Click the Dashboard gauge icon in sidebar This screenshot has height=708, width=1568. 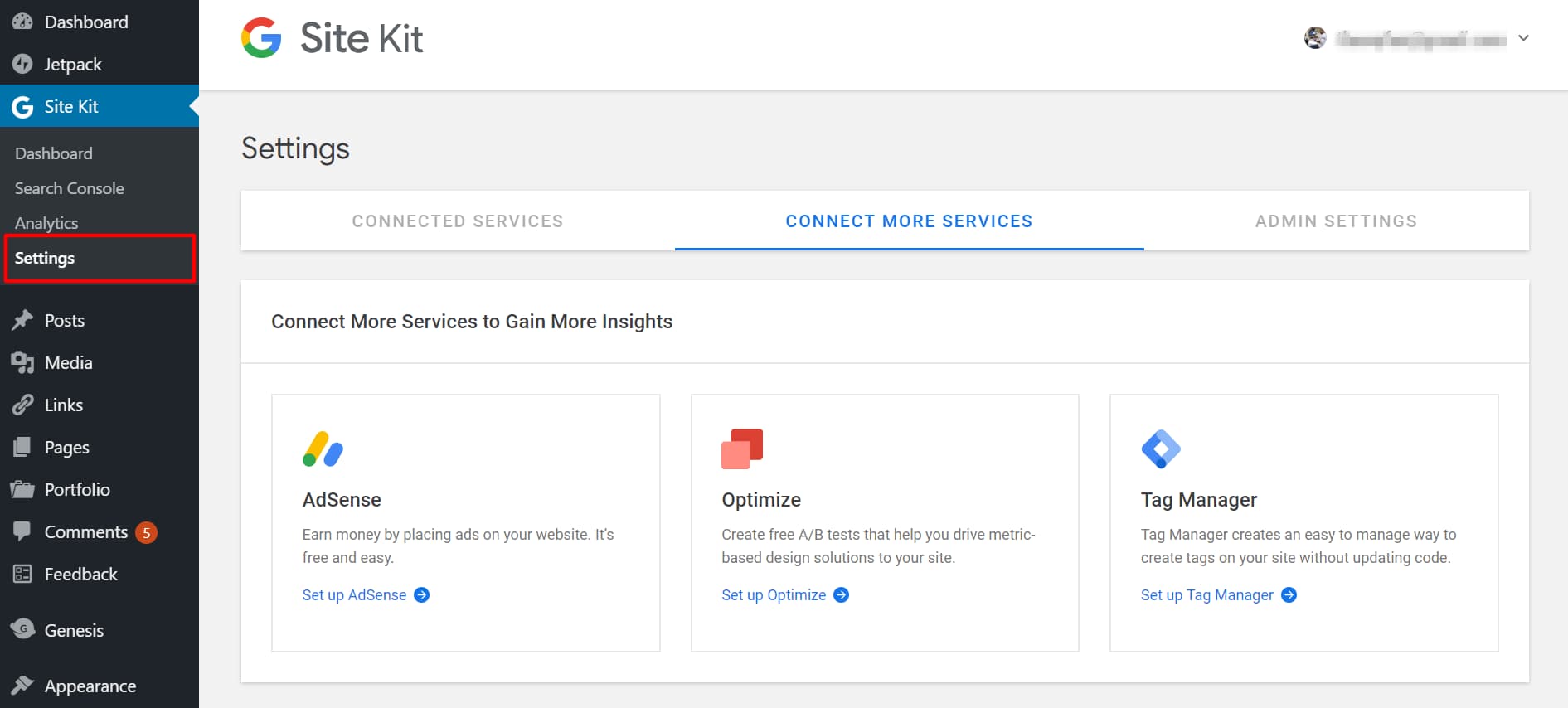click(x=22, y=22)
